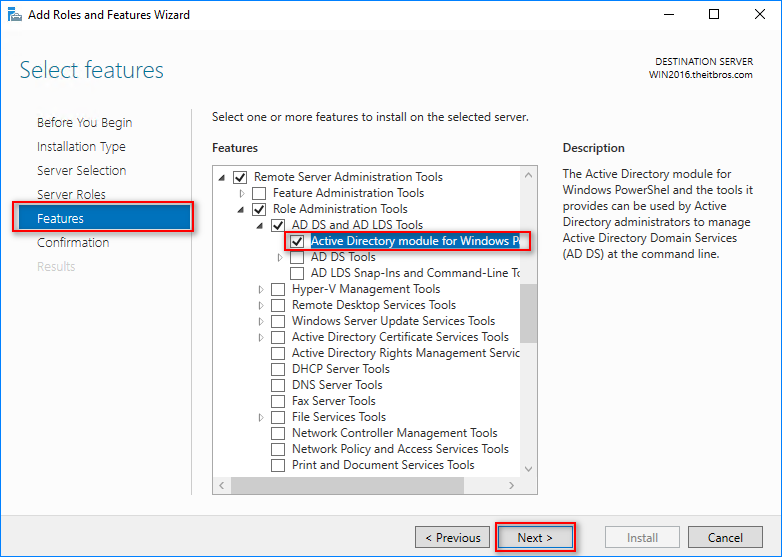Click the Previous button
The height and width of the screenshot is (557, 782).
click(452, 538)
